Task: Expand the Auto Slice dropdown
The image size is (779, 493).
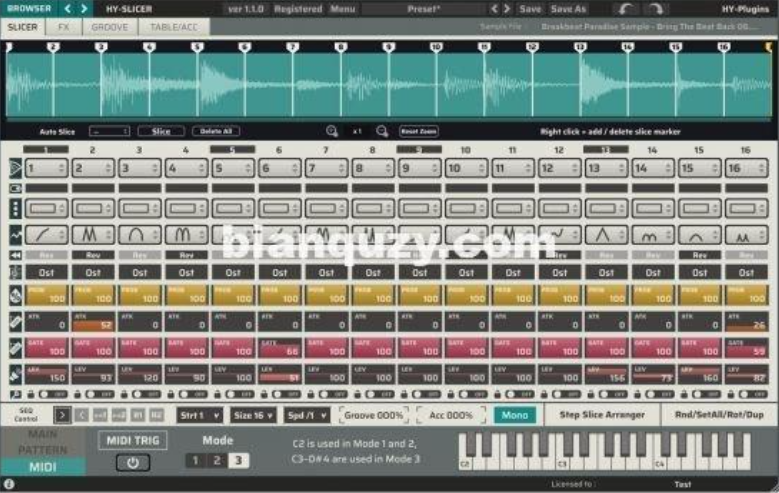Action: [x=109, y=131]
